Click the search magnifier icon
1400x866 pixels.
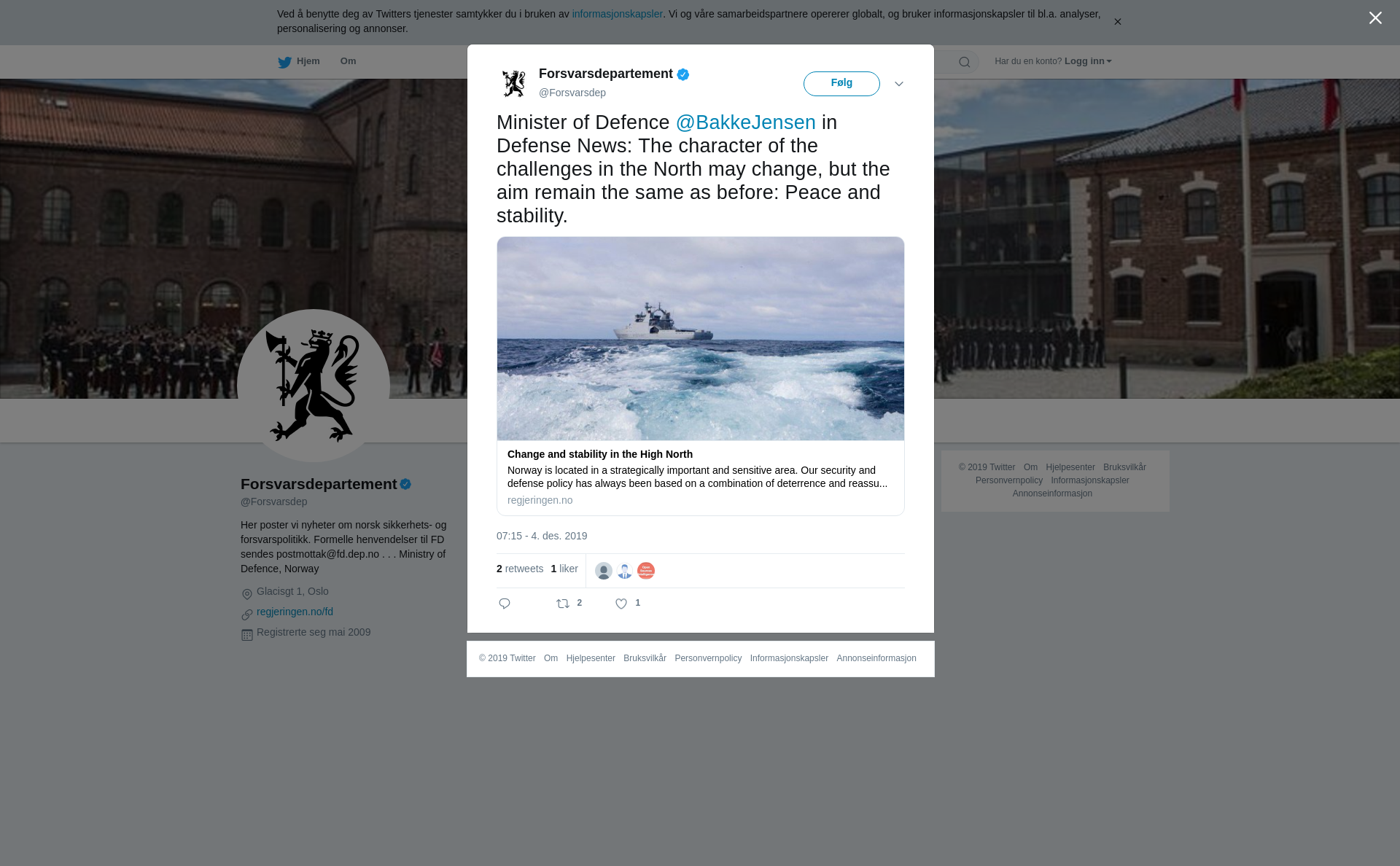pyautogui.click(x=965, y=62)
